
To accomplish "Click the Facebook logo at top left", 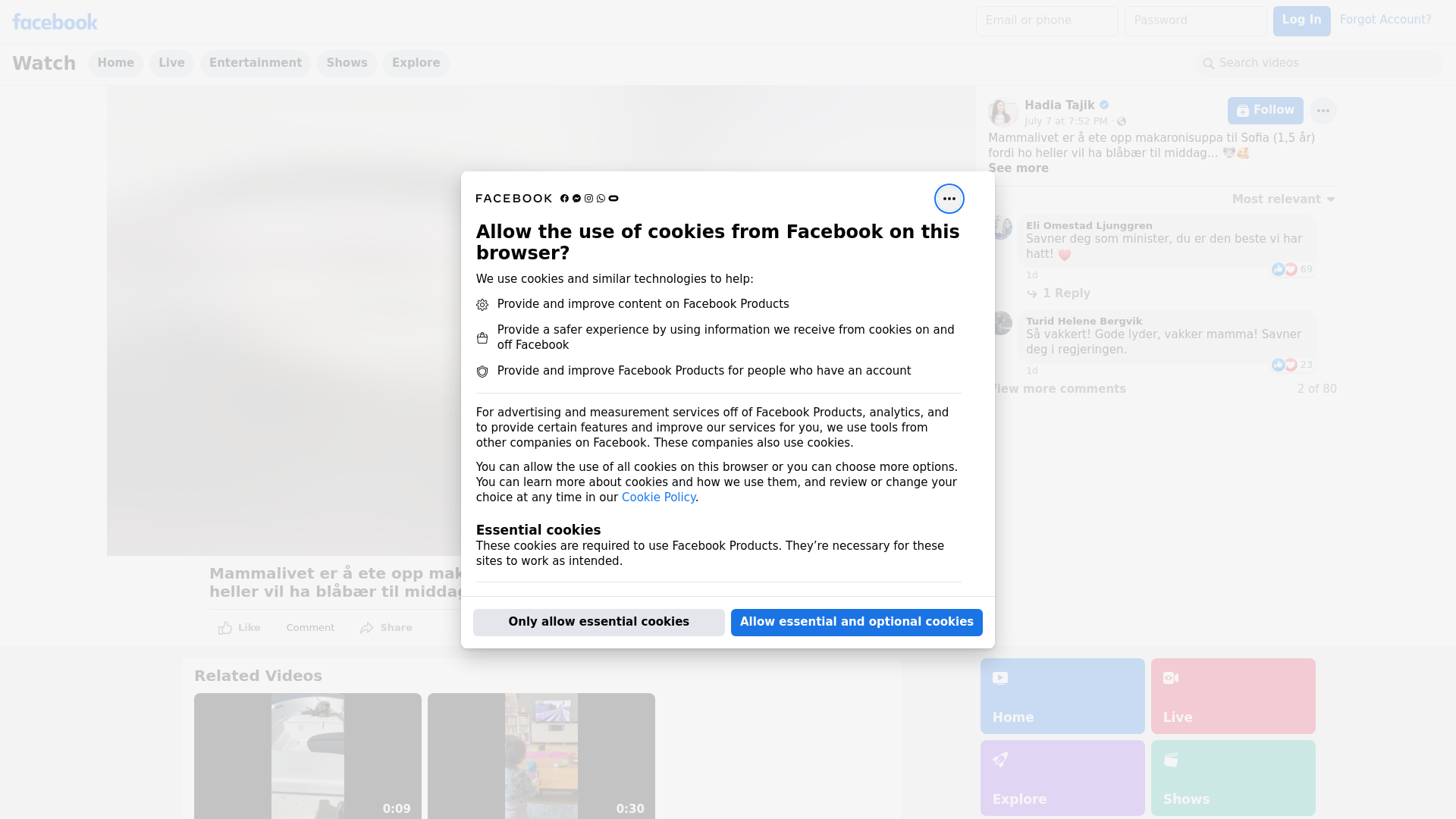I will [x=55, y=22].
